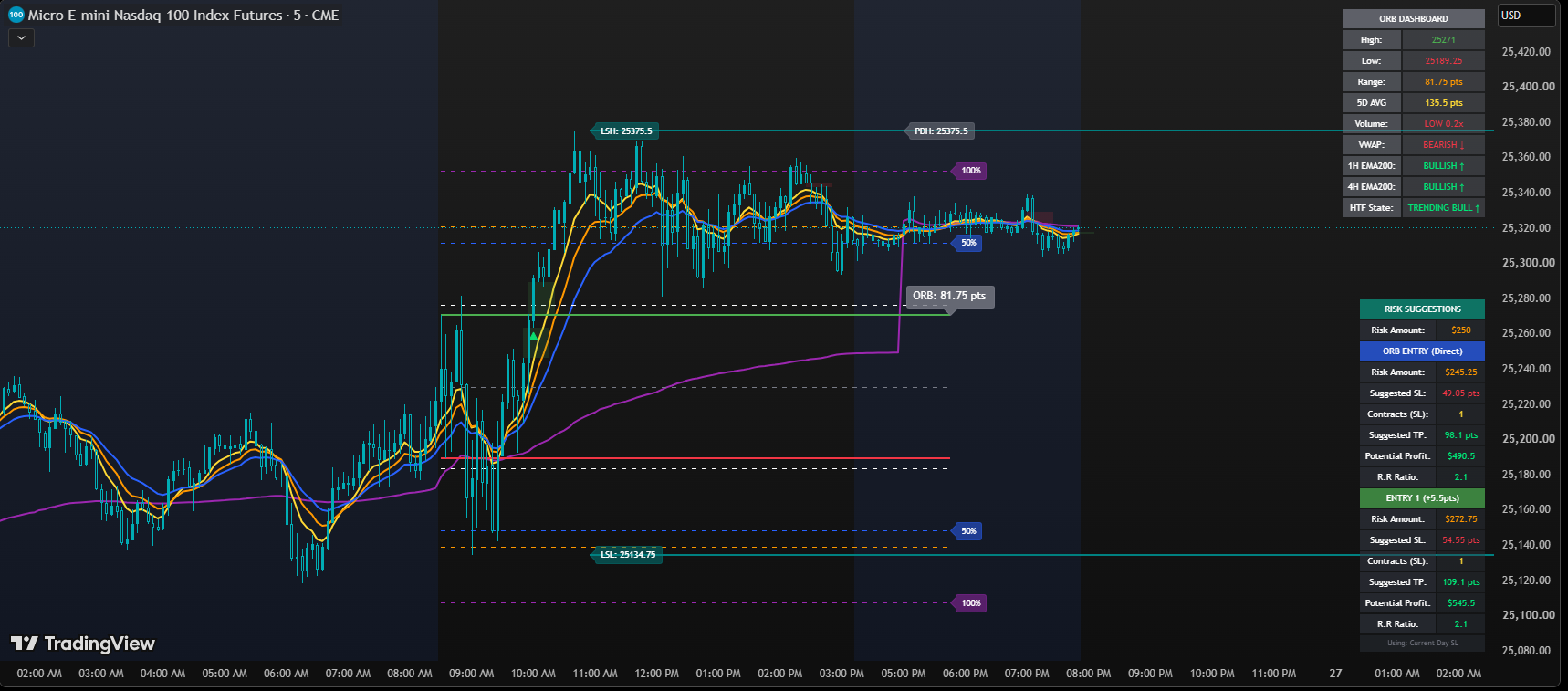Click the 09:00 AM time axis label
1568x691 pixels.
click(471, 674)
